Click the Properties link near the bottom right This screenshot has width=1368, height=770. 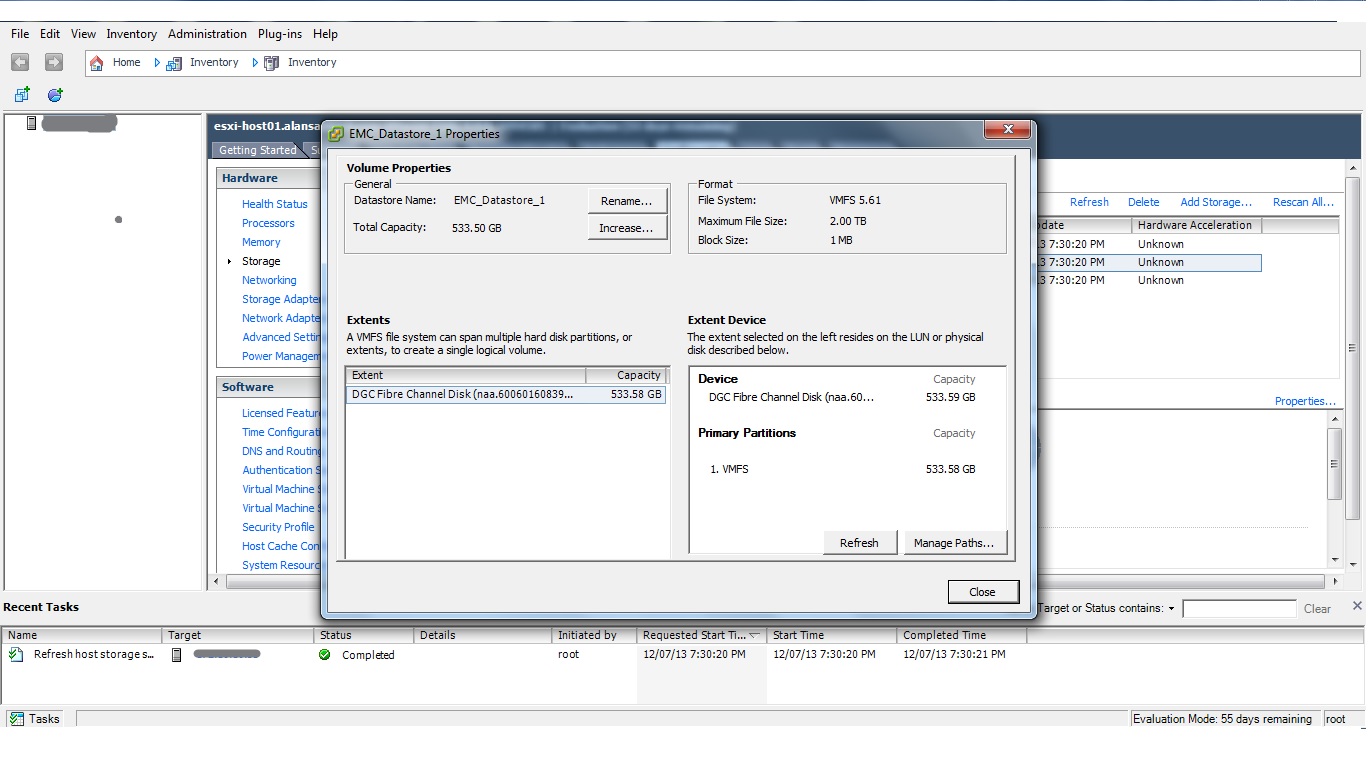pyautogui.click(x=1305, y=400)
